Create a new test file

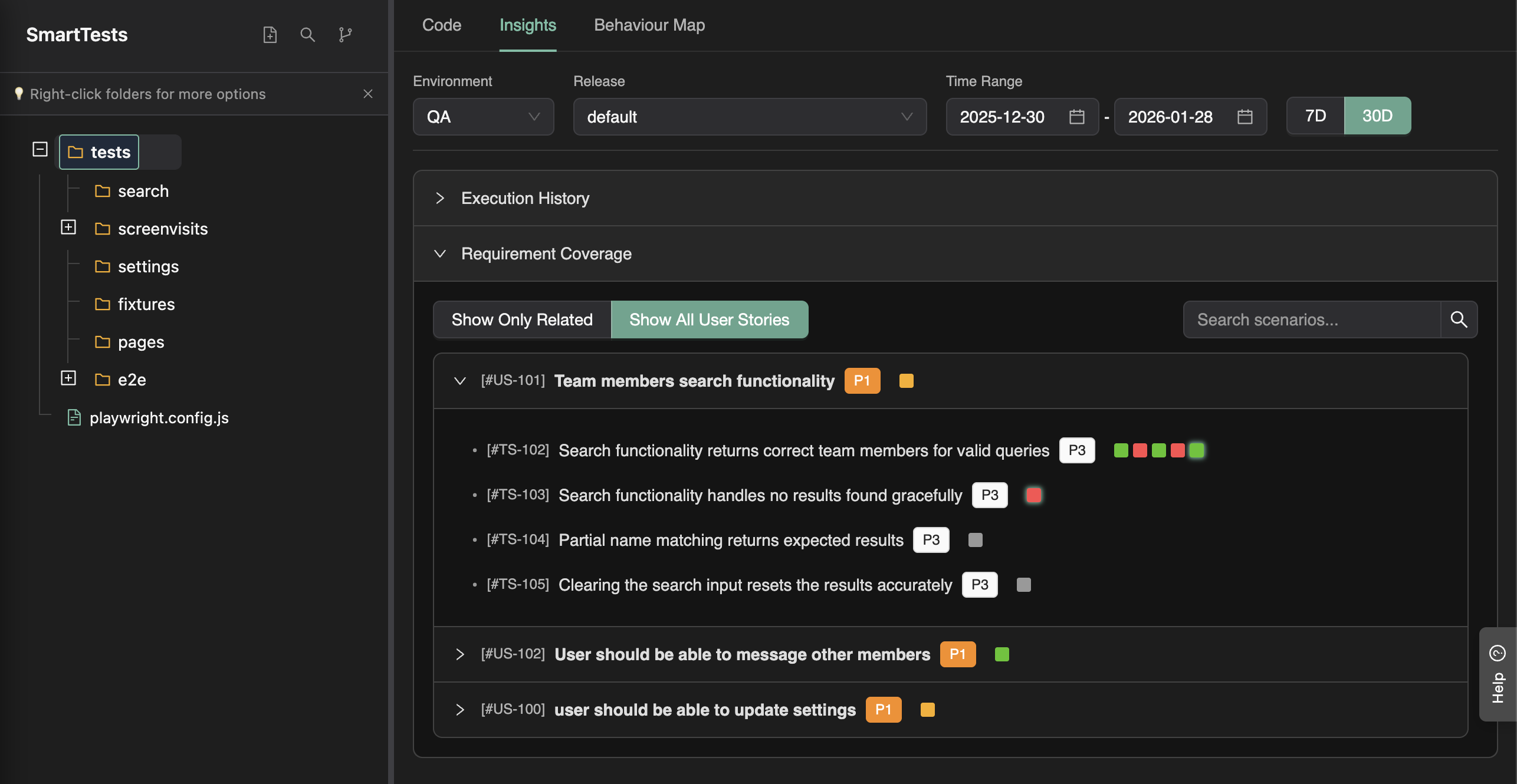coord(270,35)
